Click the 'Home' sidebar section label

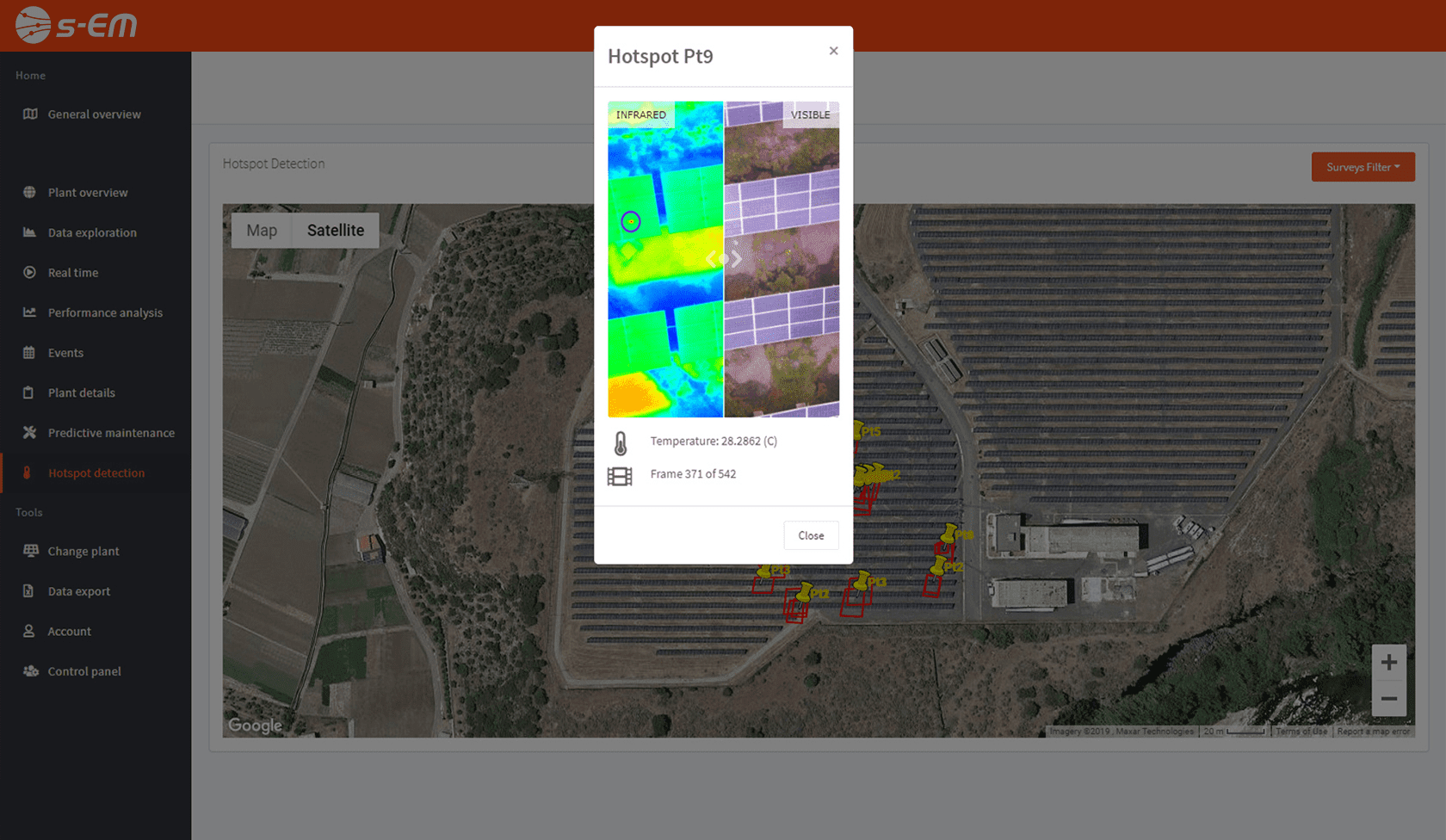(30, 76)
